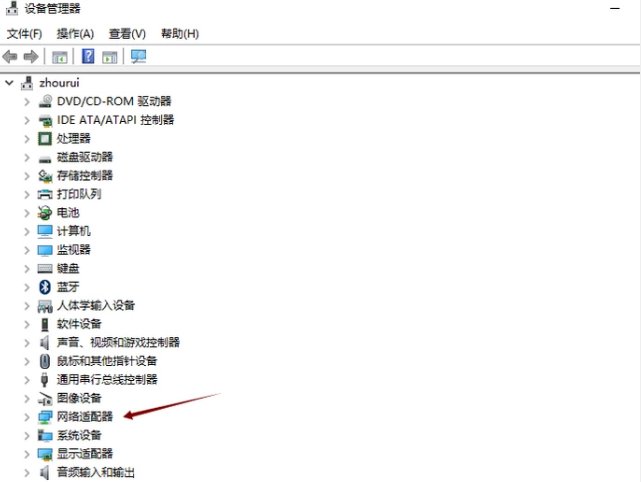Select the 网络适配器 label
The width and height of the screenshot is (643, 482).
(x=85, y=417)
